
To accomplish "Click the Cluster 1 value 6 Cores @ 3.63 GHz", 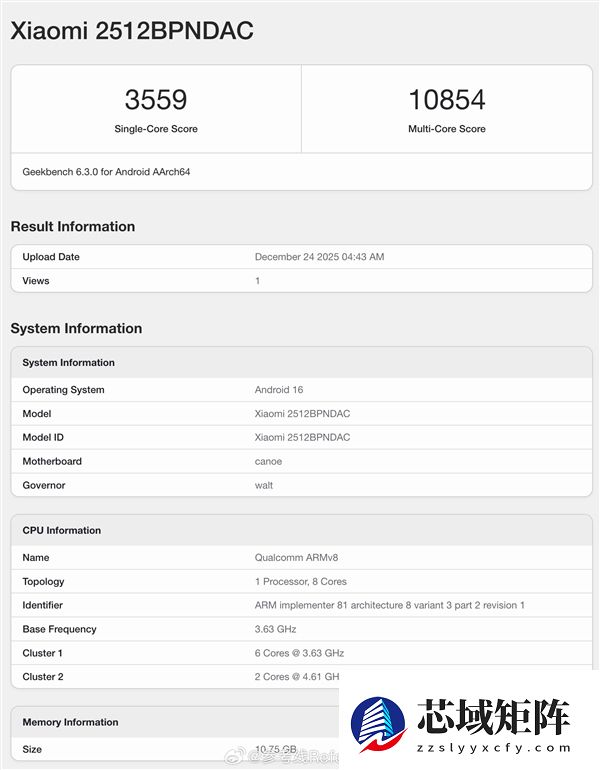I will (x=299, y=654).
